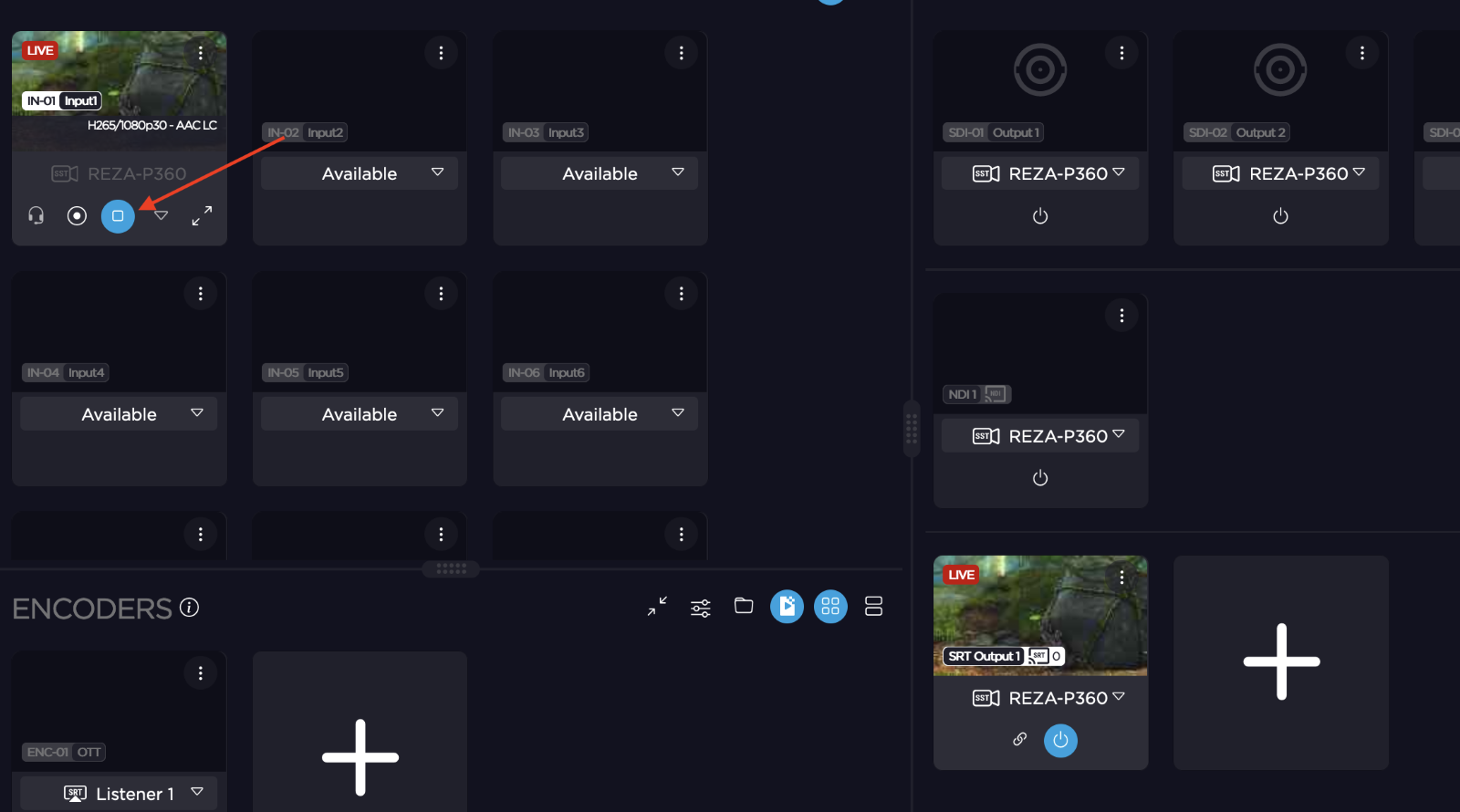Add a new encoder with plus tile
The height and width of the screenshot is (812, 1460).
[x=360, y=756]
